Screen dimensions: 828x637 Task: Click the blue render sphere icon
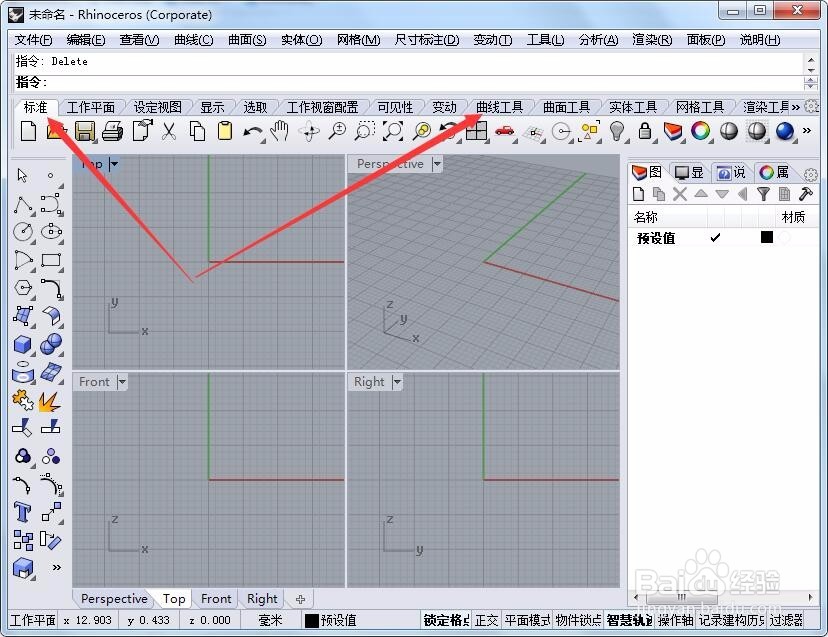[785, 131]
